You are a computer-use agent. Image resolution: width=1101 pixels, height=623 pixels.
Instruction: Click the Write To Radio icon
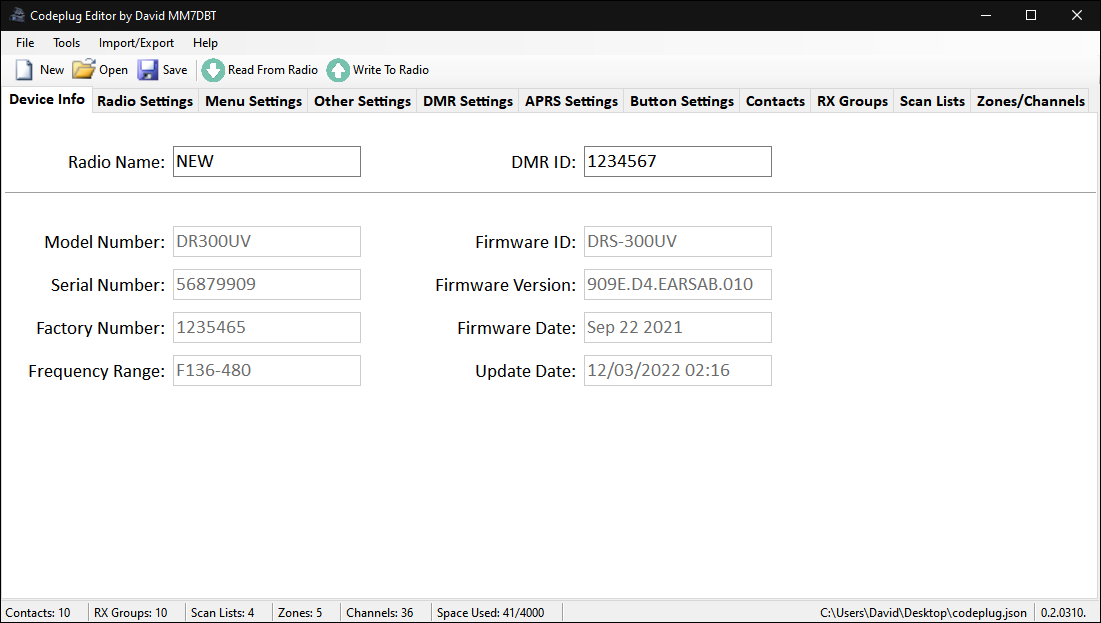coord(377,69)
